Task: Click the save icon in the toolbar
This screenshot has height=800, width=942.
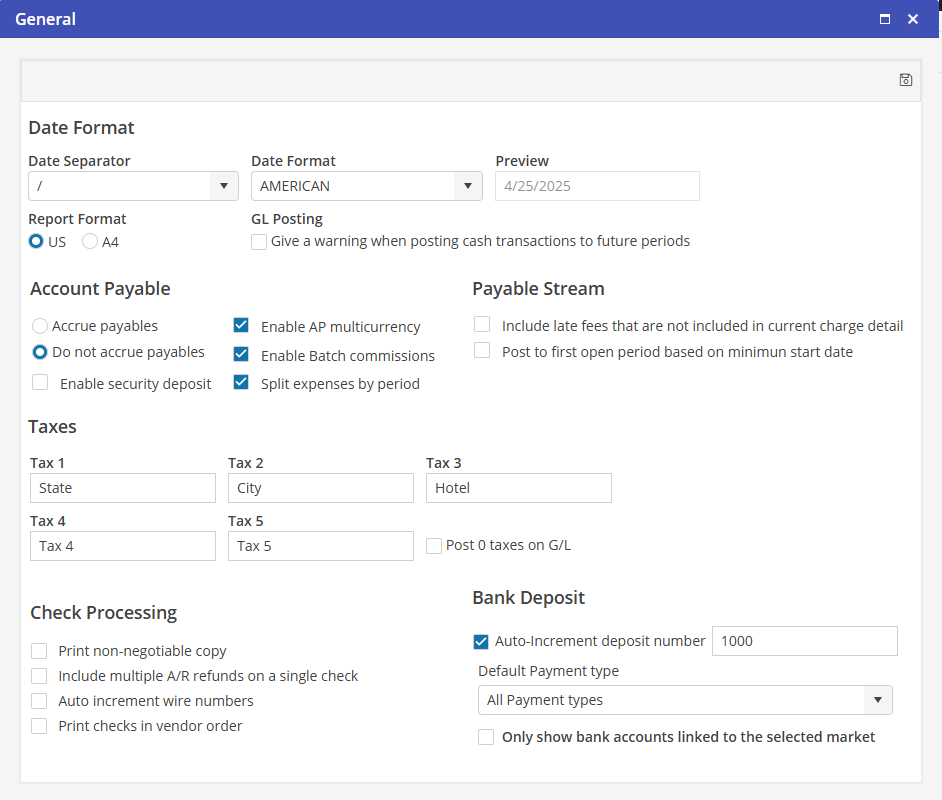Action: click(906, 80)
